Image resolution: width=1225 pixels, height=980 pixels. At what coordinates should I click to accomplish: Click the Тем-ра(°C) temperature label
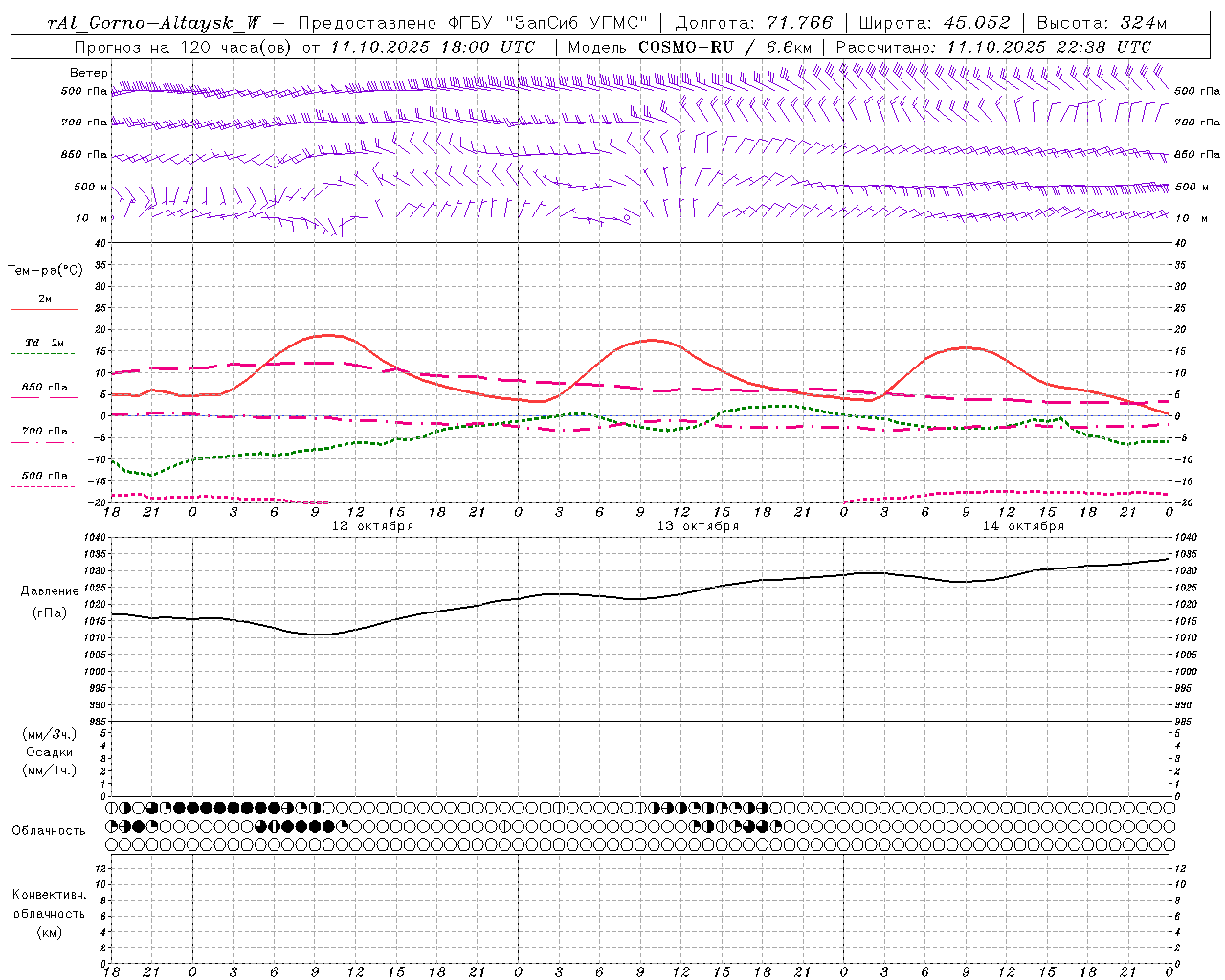[45, 271]
